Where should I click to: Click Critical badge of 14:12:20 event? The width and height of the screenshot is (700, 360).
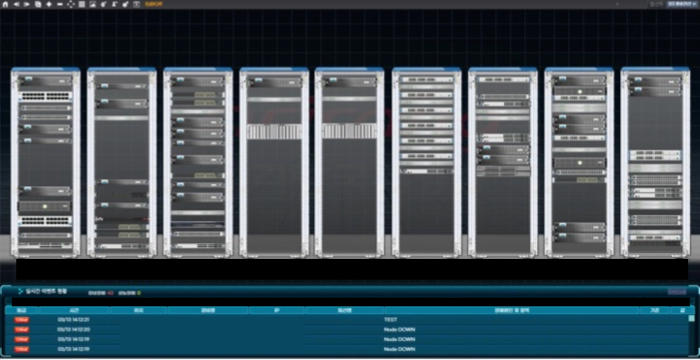click(21, 330)
